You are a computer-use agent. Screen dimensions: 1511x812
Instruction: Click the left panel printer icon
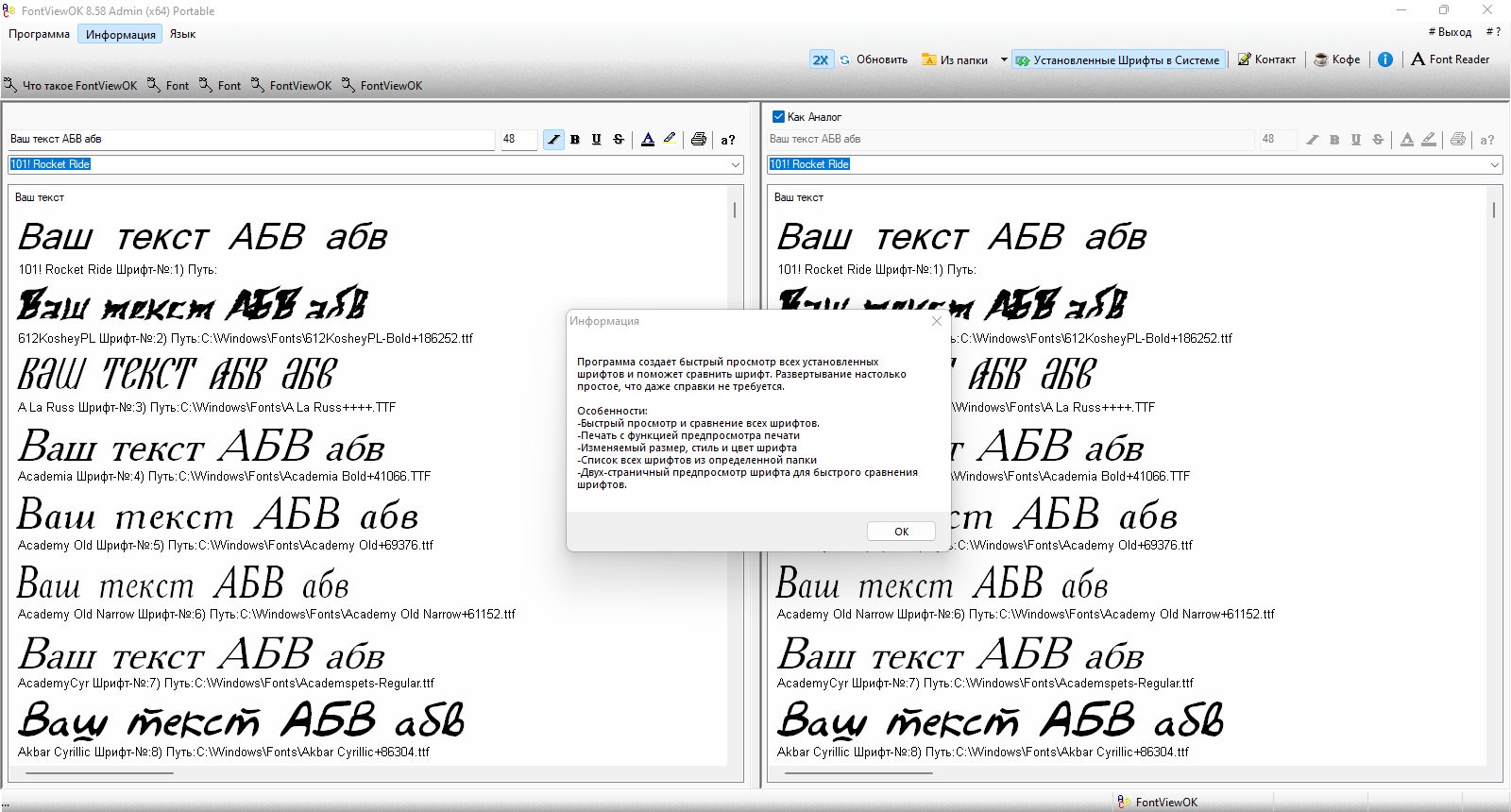coord(699,140)
